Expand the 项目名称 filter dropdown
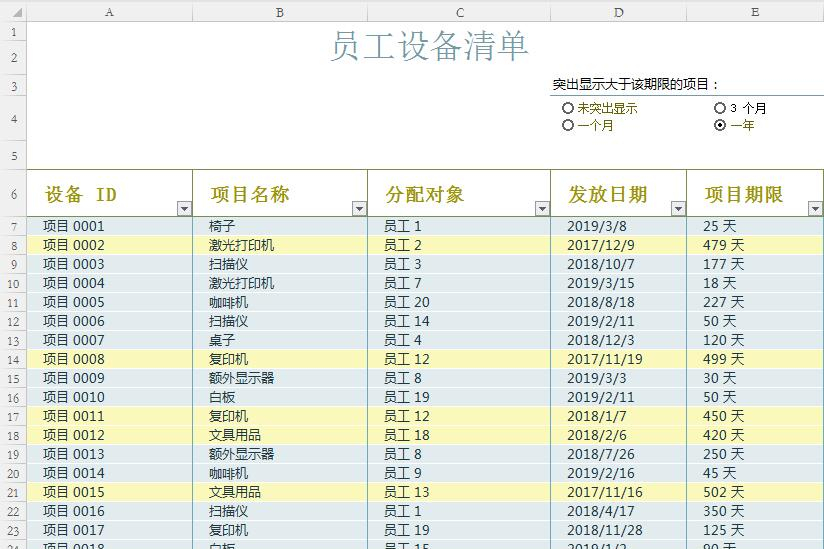The image size is (824, 549). 359,209
